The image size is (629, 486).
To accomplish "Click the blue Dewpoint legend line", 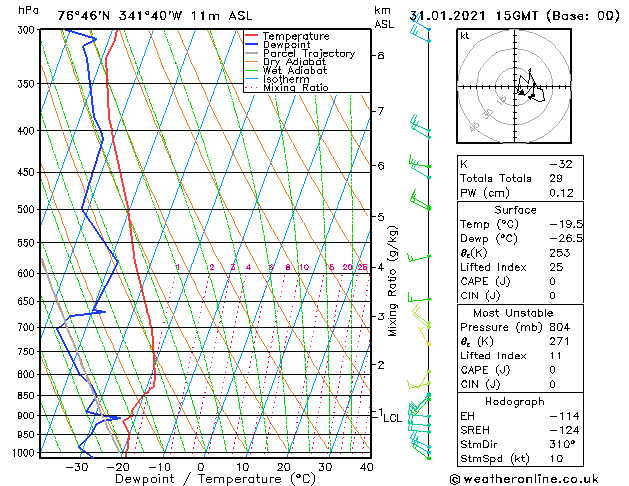I will pos(252,45).
